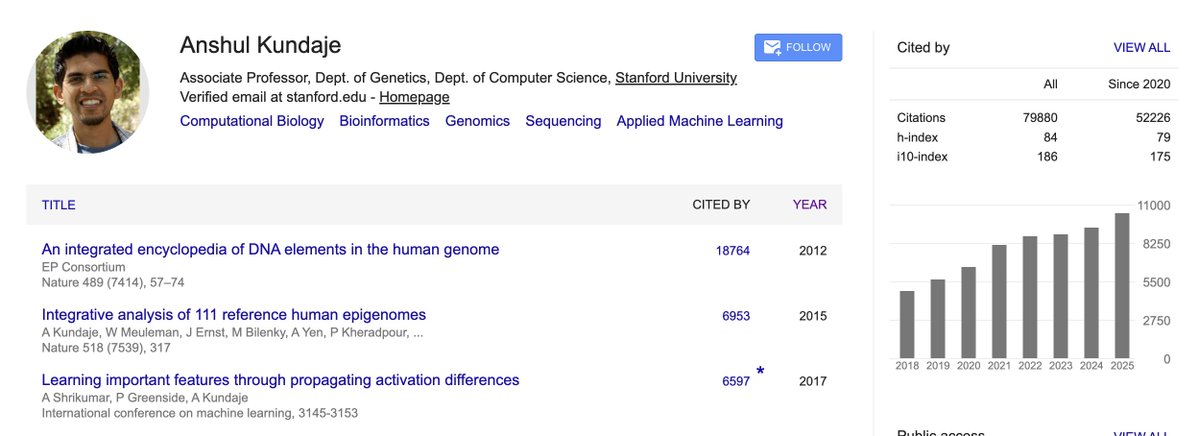View the 6597 citations list
The height and width of the screenshot is (436, 1199).
pyautogui.click(x=735, y=381)
